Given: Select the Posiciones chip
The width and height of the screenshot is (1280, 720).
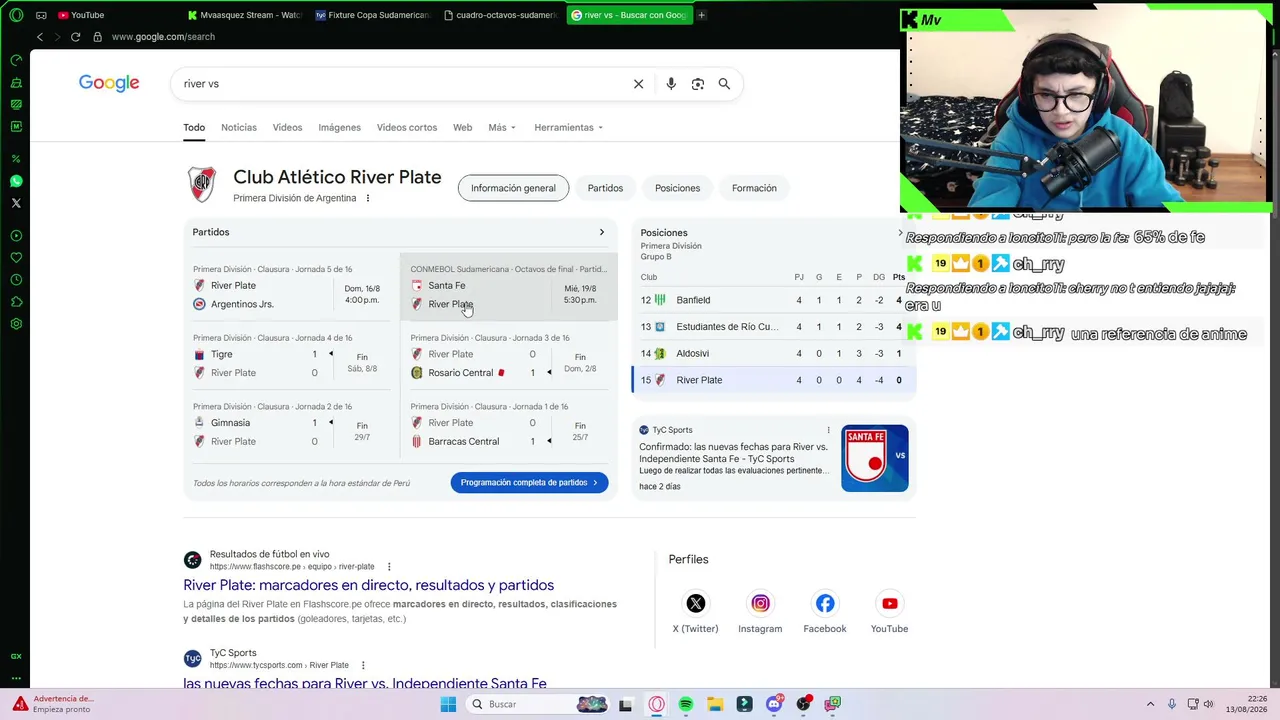Looking at the screenshot, I should click(x=677, y=188).
